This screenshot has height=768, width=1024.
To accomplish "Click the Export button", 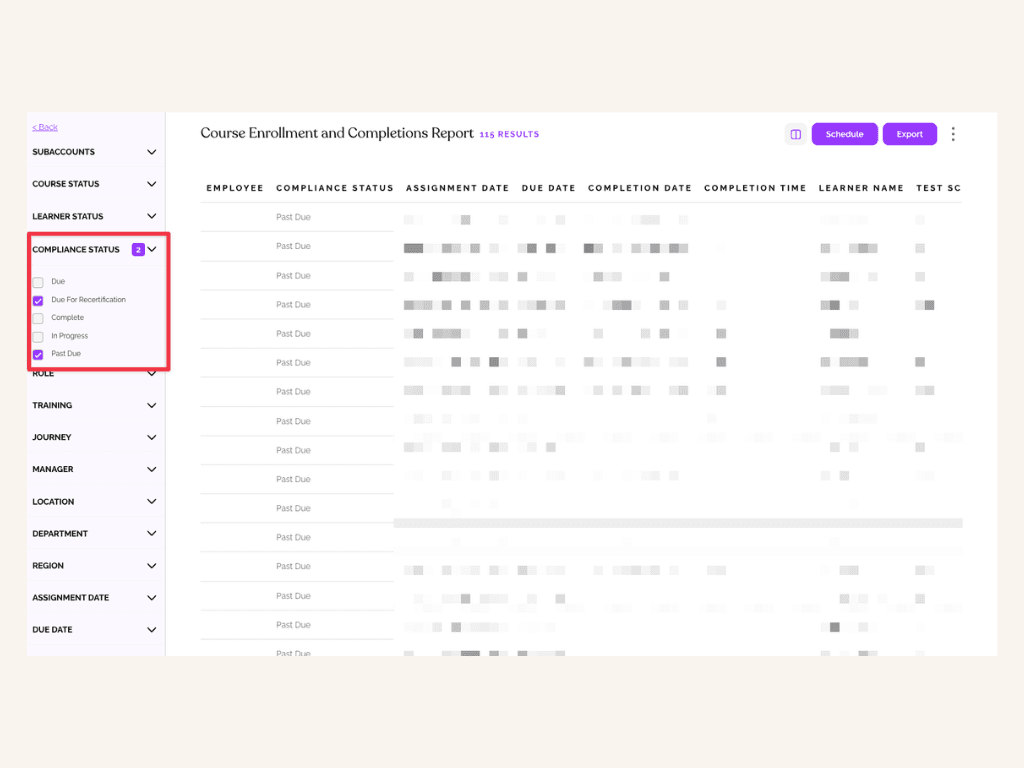I will 910,134.
